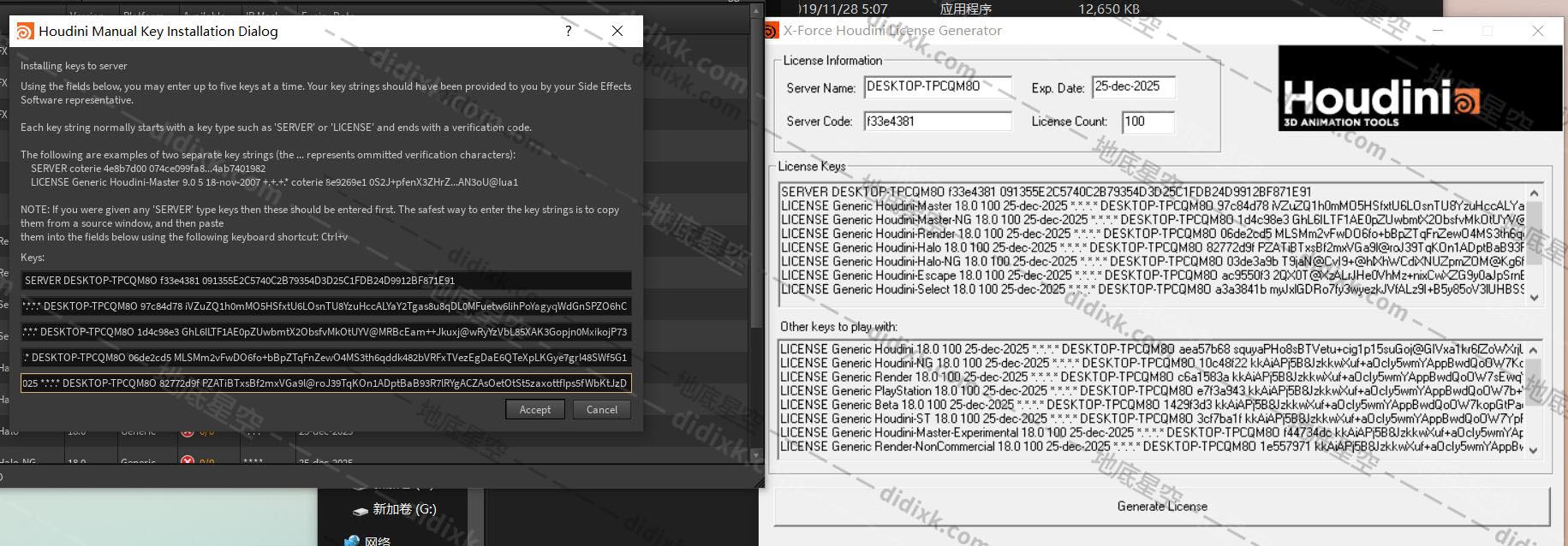Click the 'Houdini-Halo-NG 18.0' license line

pyautogui.click(x=1152, y=261)
